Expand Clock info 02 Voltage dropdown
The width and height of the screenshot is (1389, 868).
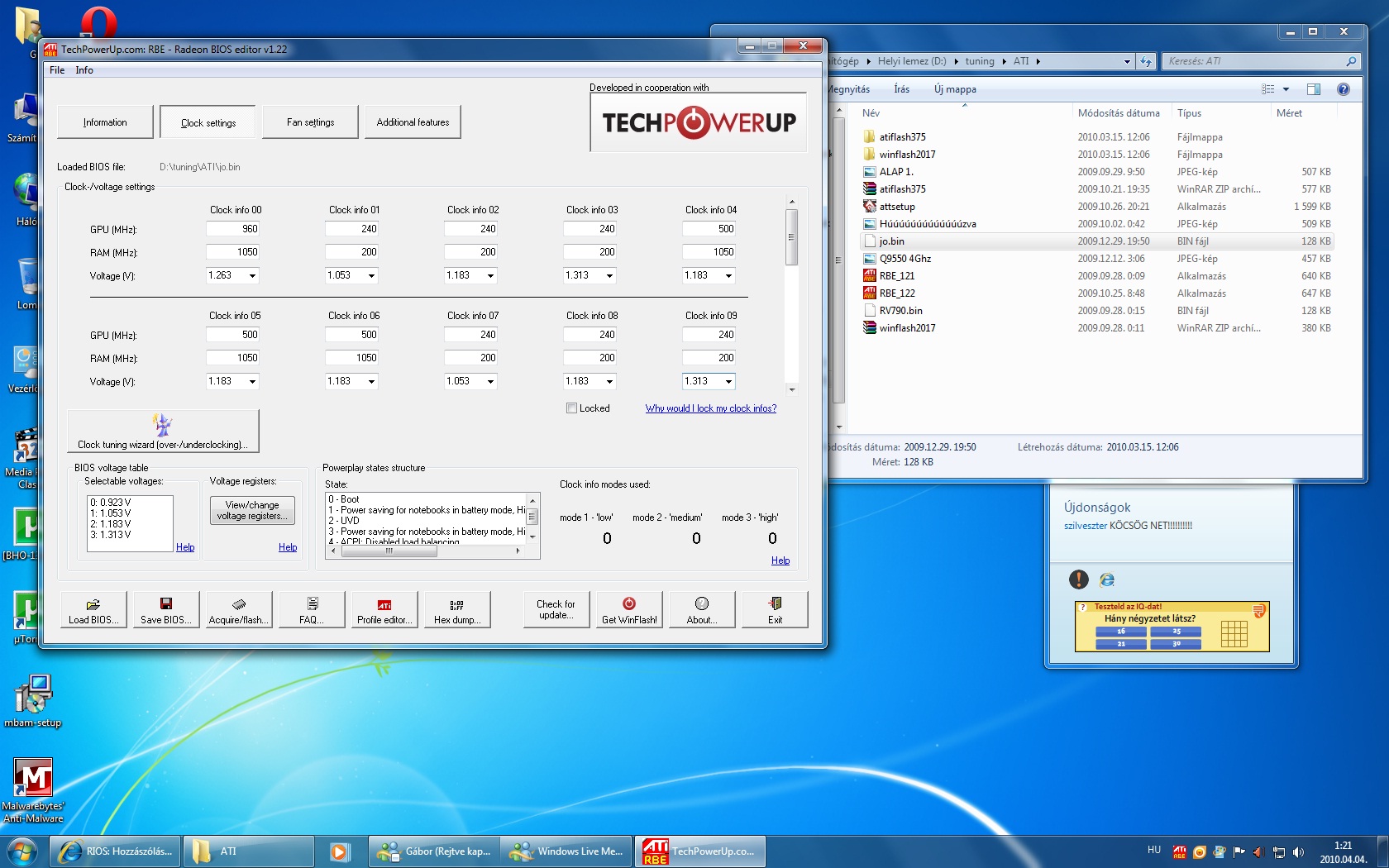490,275
